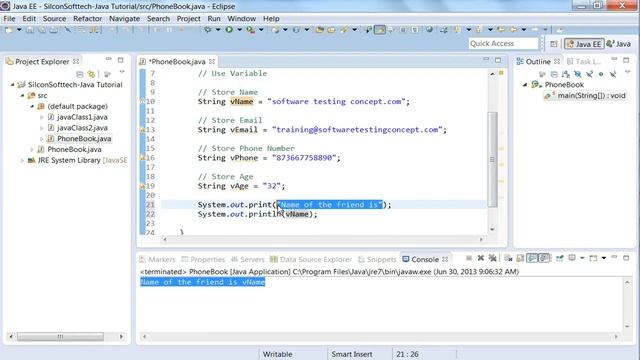Click the Save icon in toolbar
Viewport: 640px width, 360px height.
point(30,30)
